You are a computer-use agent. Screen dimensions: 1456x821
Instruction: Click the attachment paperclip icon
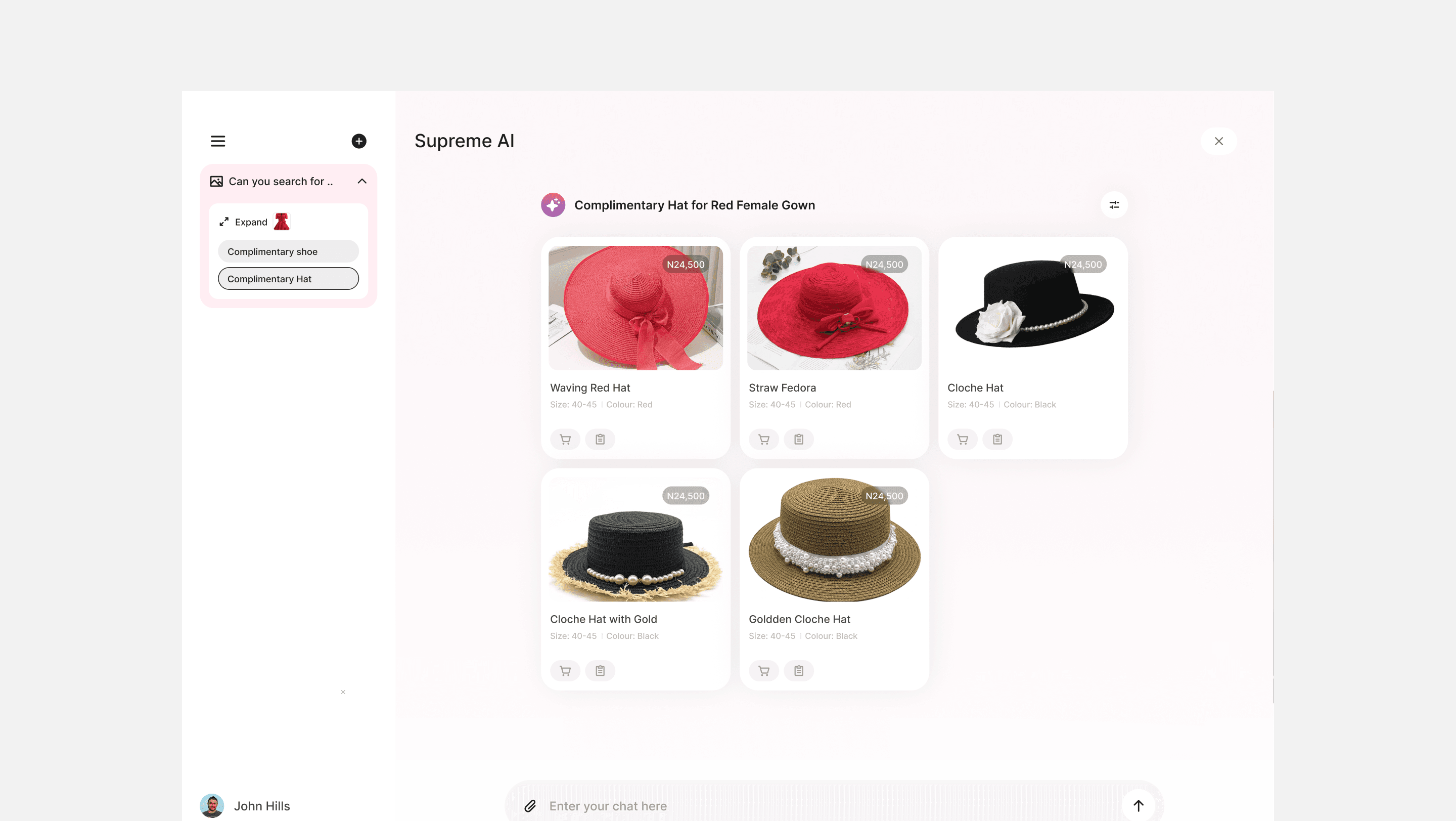[x=530, y=806]
